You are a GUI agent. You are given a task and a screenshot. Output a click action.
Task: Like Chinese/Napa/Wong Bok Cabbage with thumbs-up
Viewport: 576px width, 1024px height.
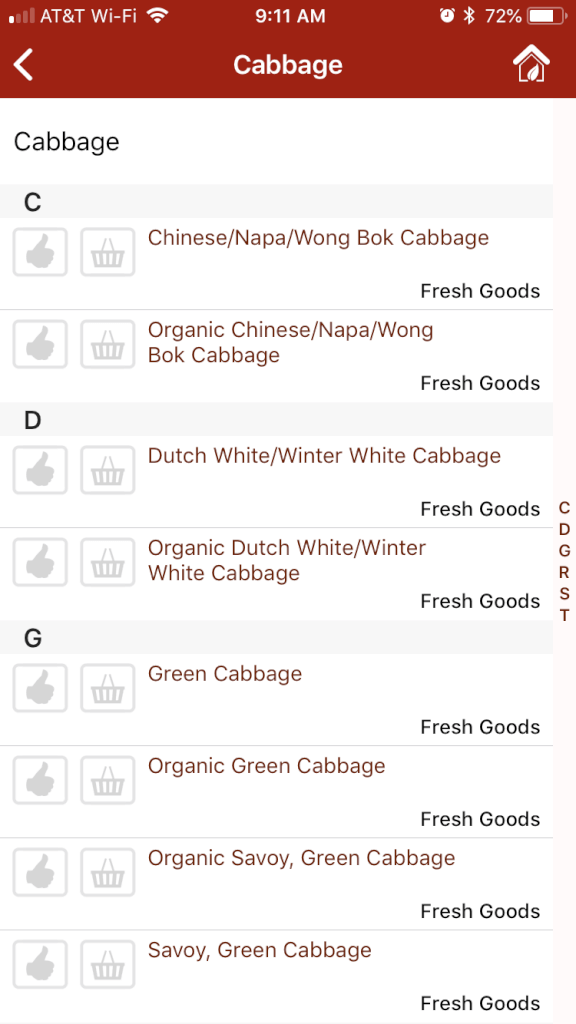point(40,252)
